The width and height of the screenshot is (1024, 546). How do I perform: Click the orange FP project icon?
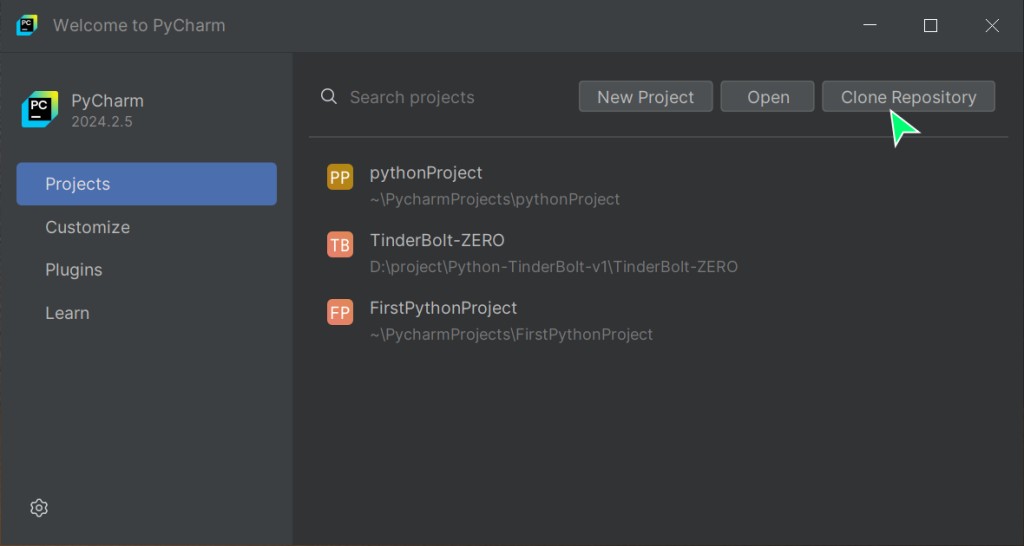pyautogui.click(x=340, y=313)
